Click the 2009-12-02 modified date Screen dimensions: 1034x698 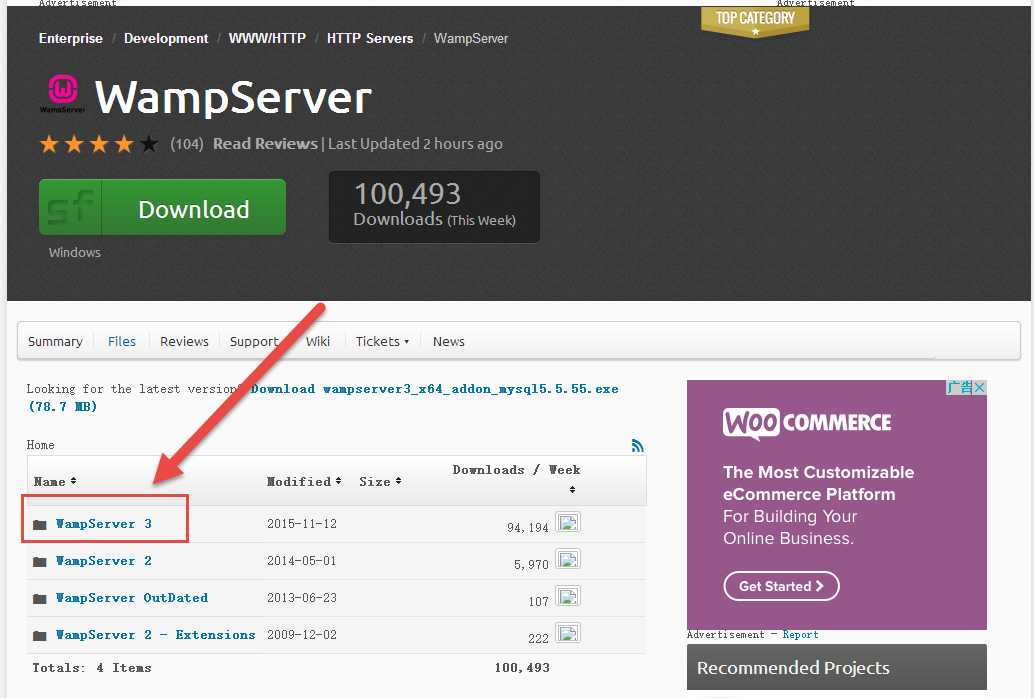[x=302, y=635]
